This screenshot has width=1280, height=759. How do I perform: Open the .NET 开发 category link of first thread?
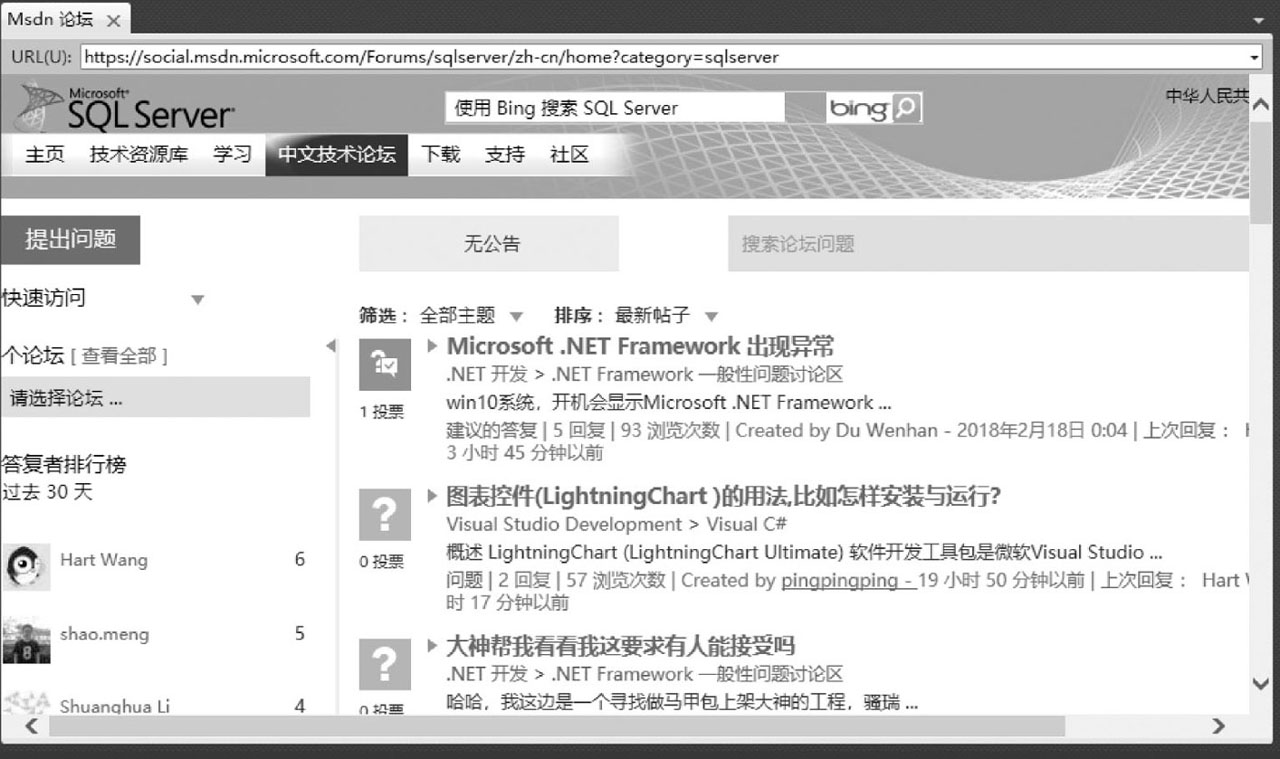click(487, 374)
